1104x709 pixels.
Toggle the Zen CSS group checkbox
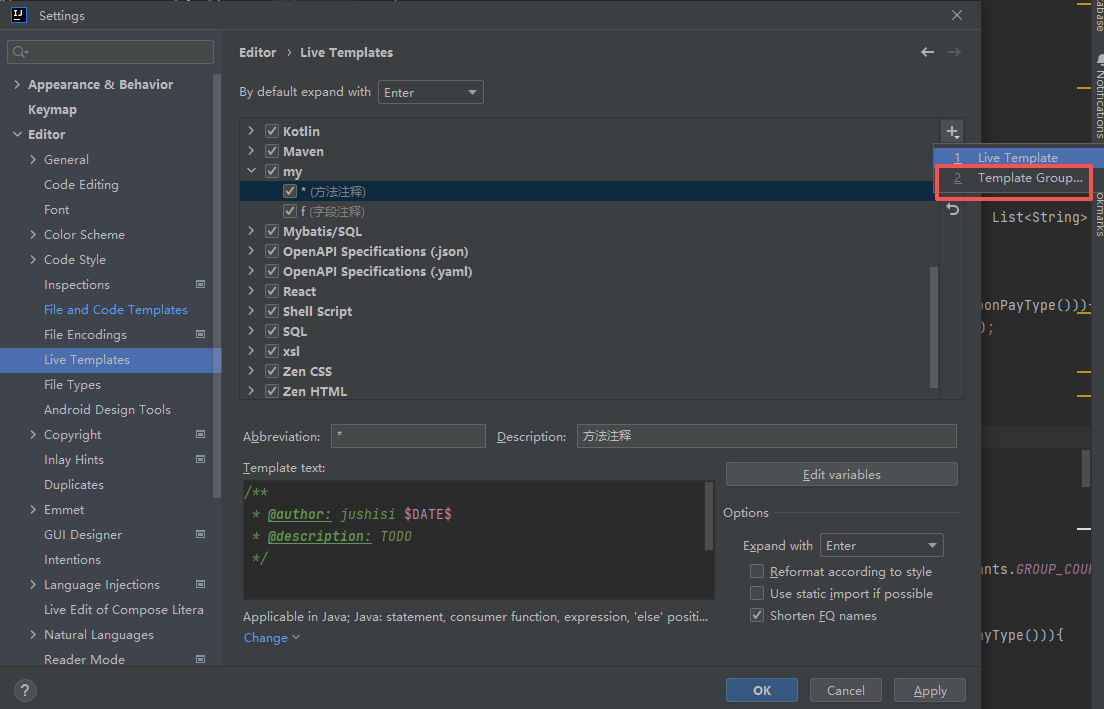[x=272, y=371]
